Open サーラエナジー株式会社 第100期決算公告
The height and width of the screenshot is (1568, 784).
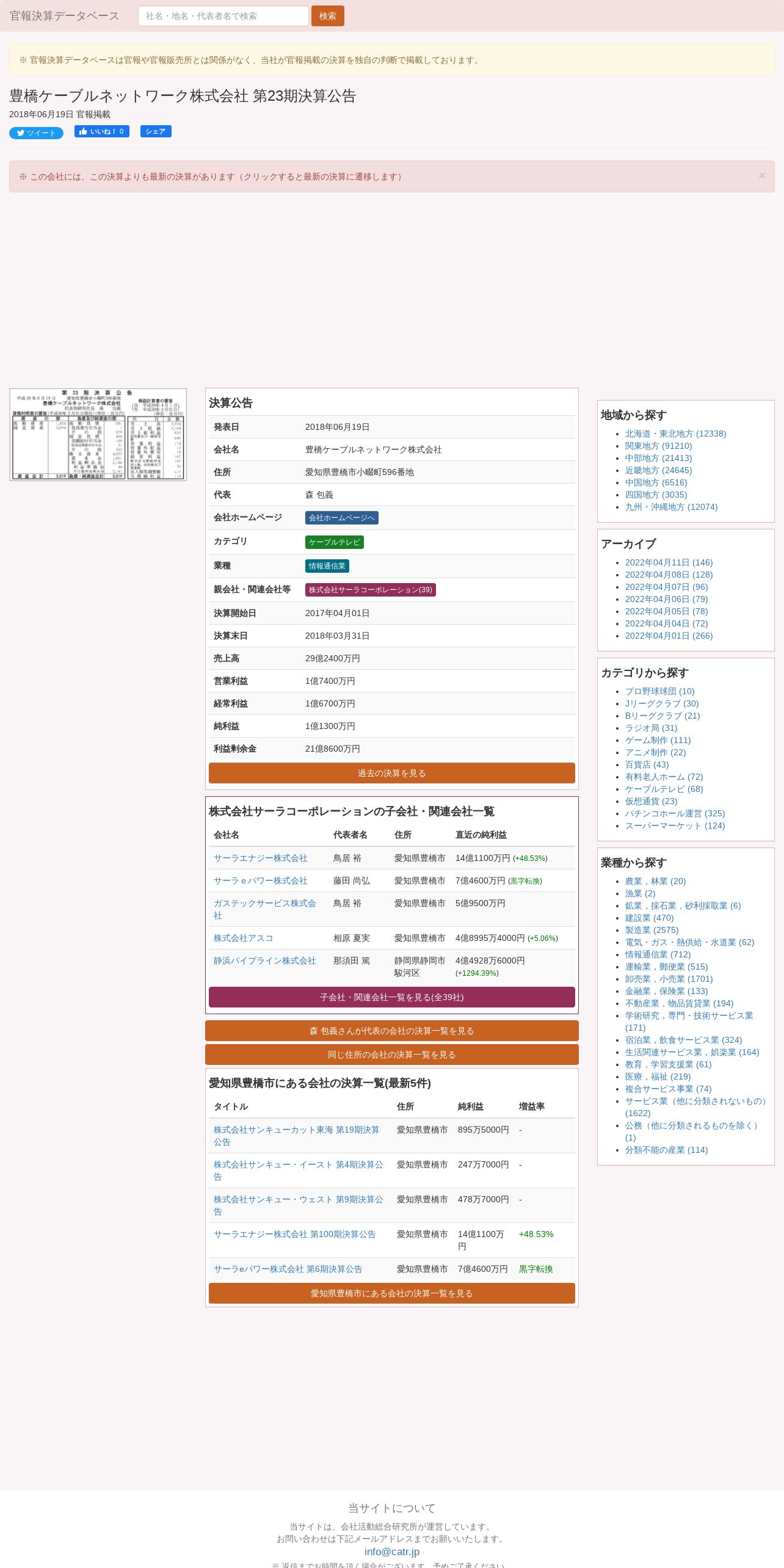tap(295, 1234)
